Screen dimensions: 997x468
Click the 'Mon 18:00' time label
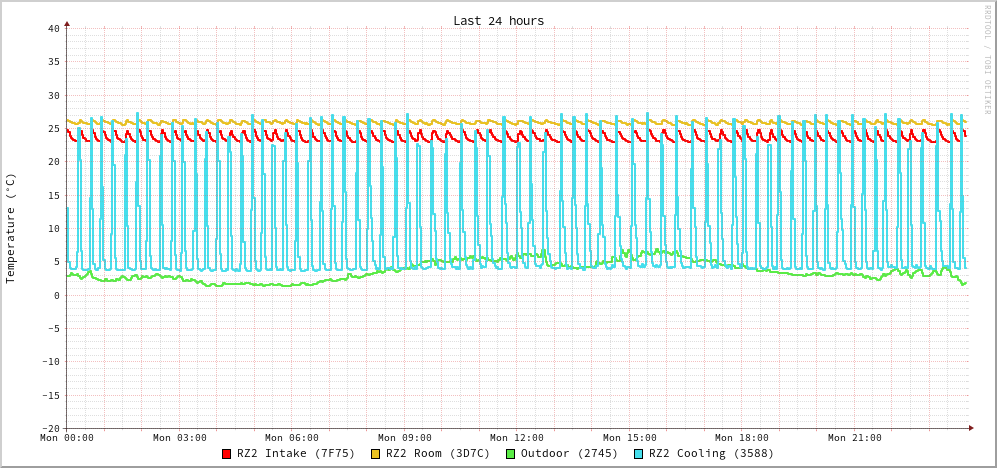(x=742, y=437)
